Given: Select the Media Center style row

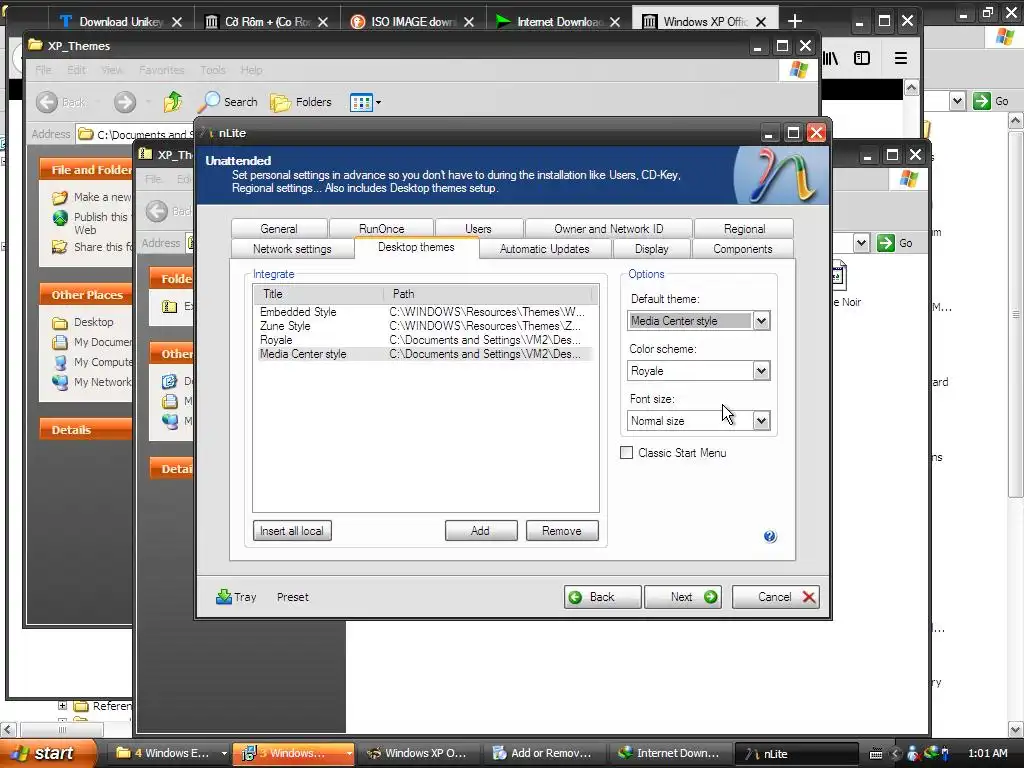Looking at the screenshot, I should (422, 354).
